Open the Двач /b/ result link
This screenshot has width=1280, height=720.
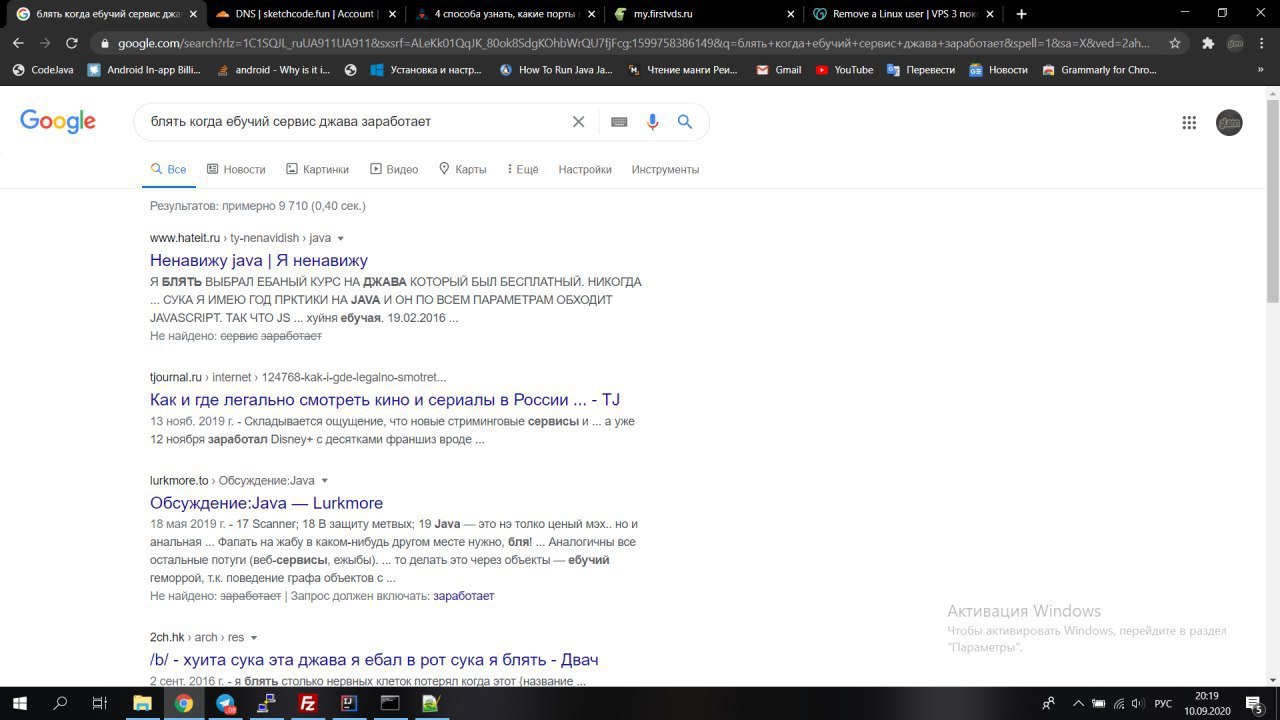point(374,660)
